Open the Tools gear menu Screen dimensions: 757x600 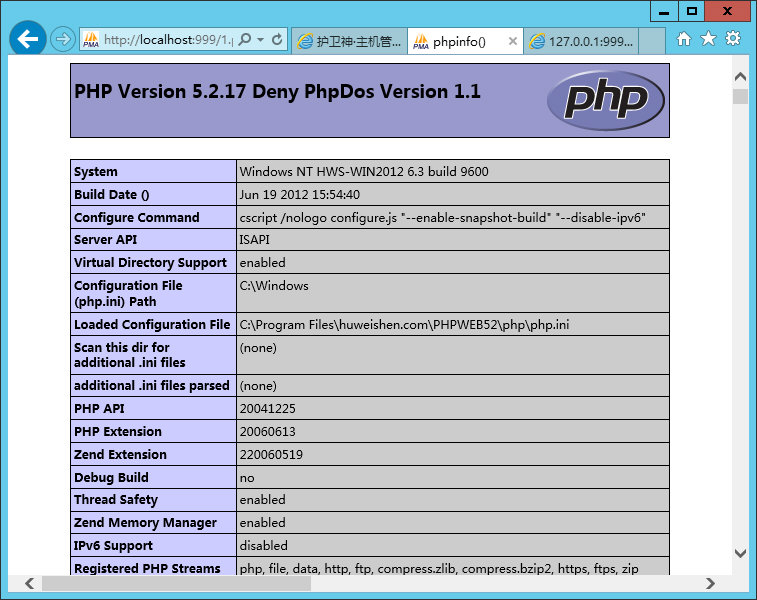pos(733,38)
